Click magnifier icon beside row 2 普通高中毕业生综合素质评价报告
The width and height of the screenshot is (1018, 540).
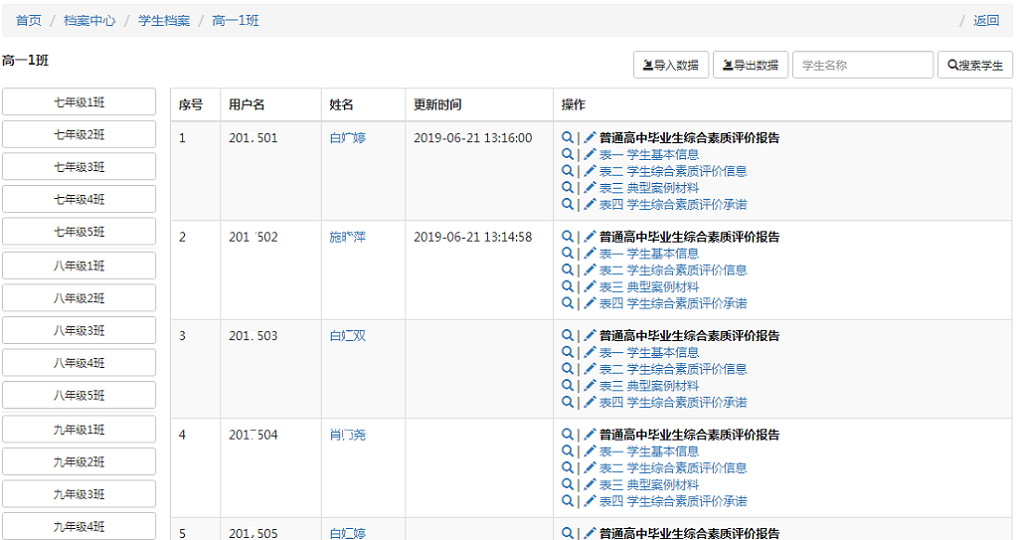(x=567, y=237)
